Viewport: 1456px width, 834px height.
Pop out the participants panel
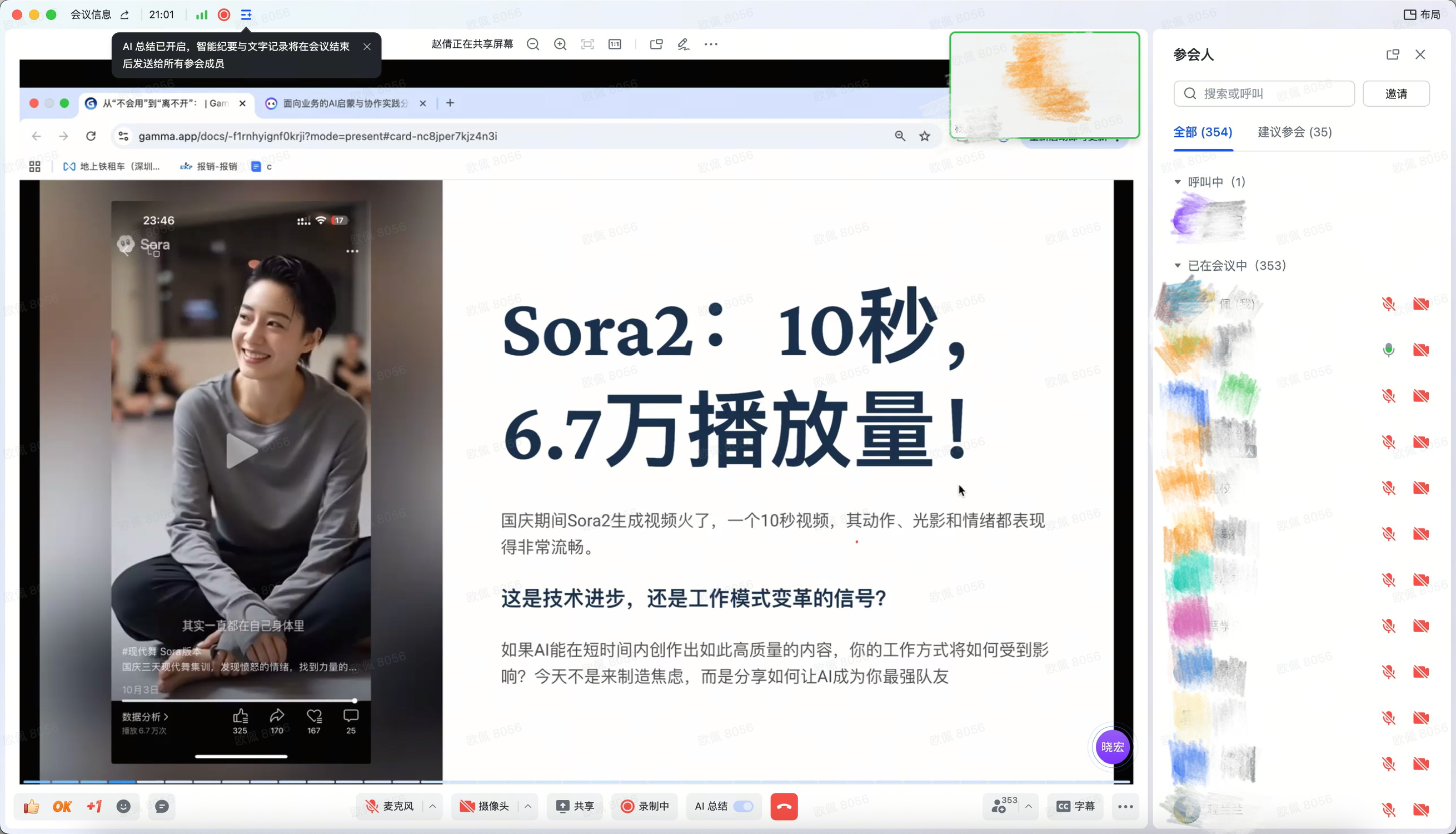(1393, 54)
